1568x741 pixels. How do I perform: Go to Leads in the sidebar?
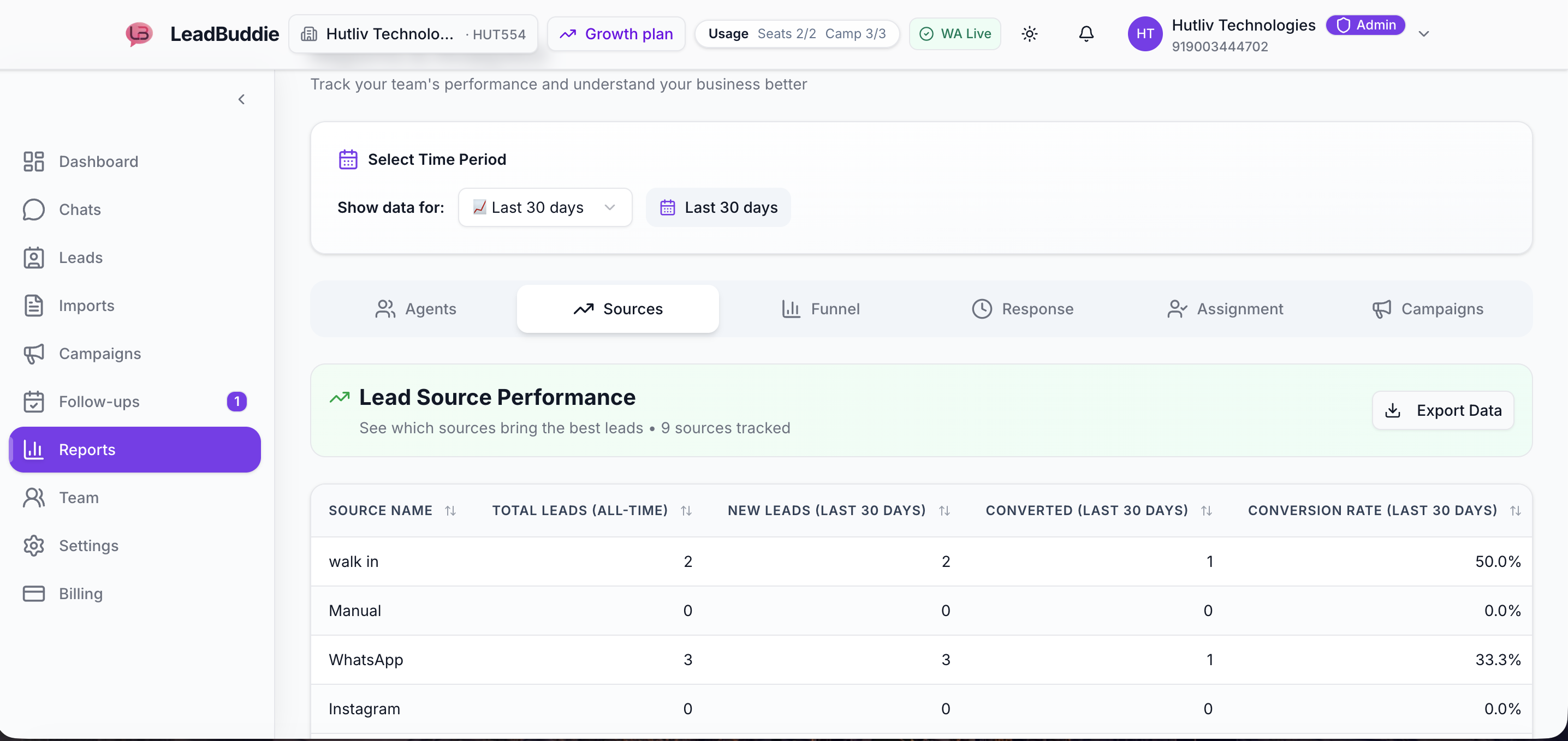80,258
